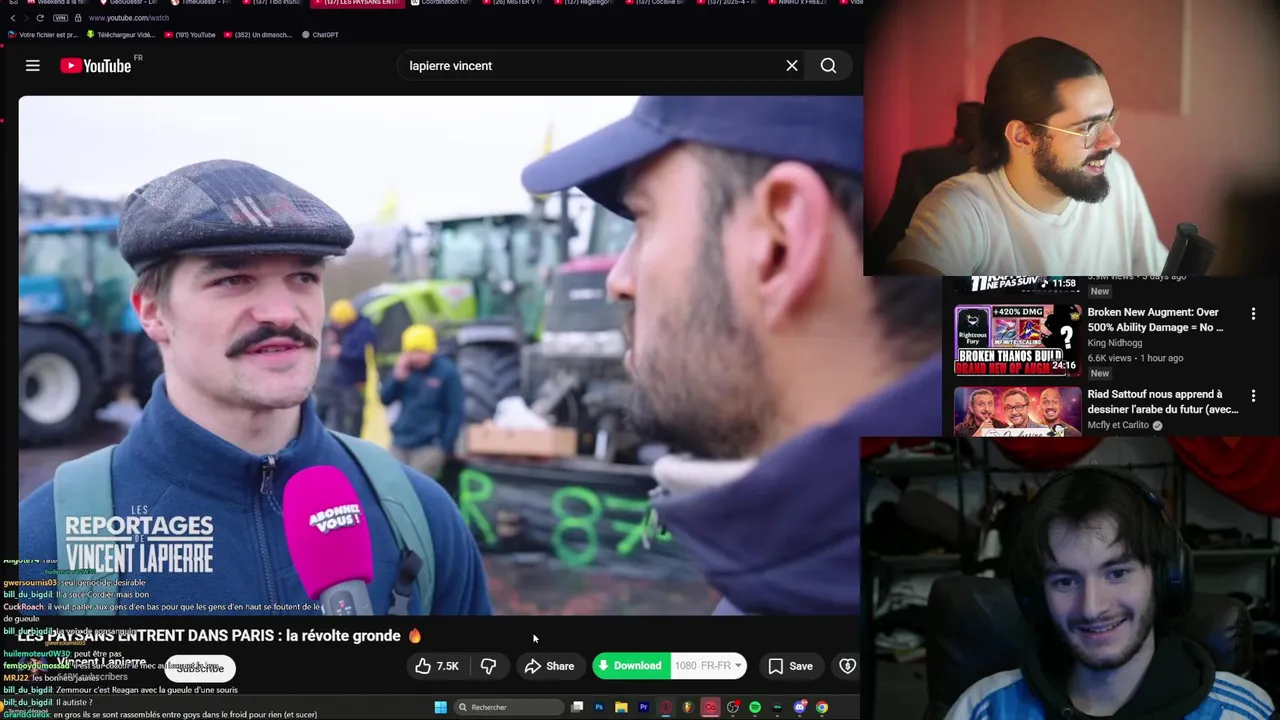
Task: Open 'Broken New Augment' video title
Action: [1155, 320]
